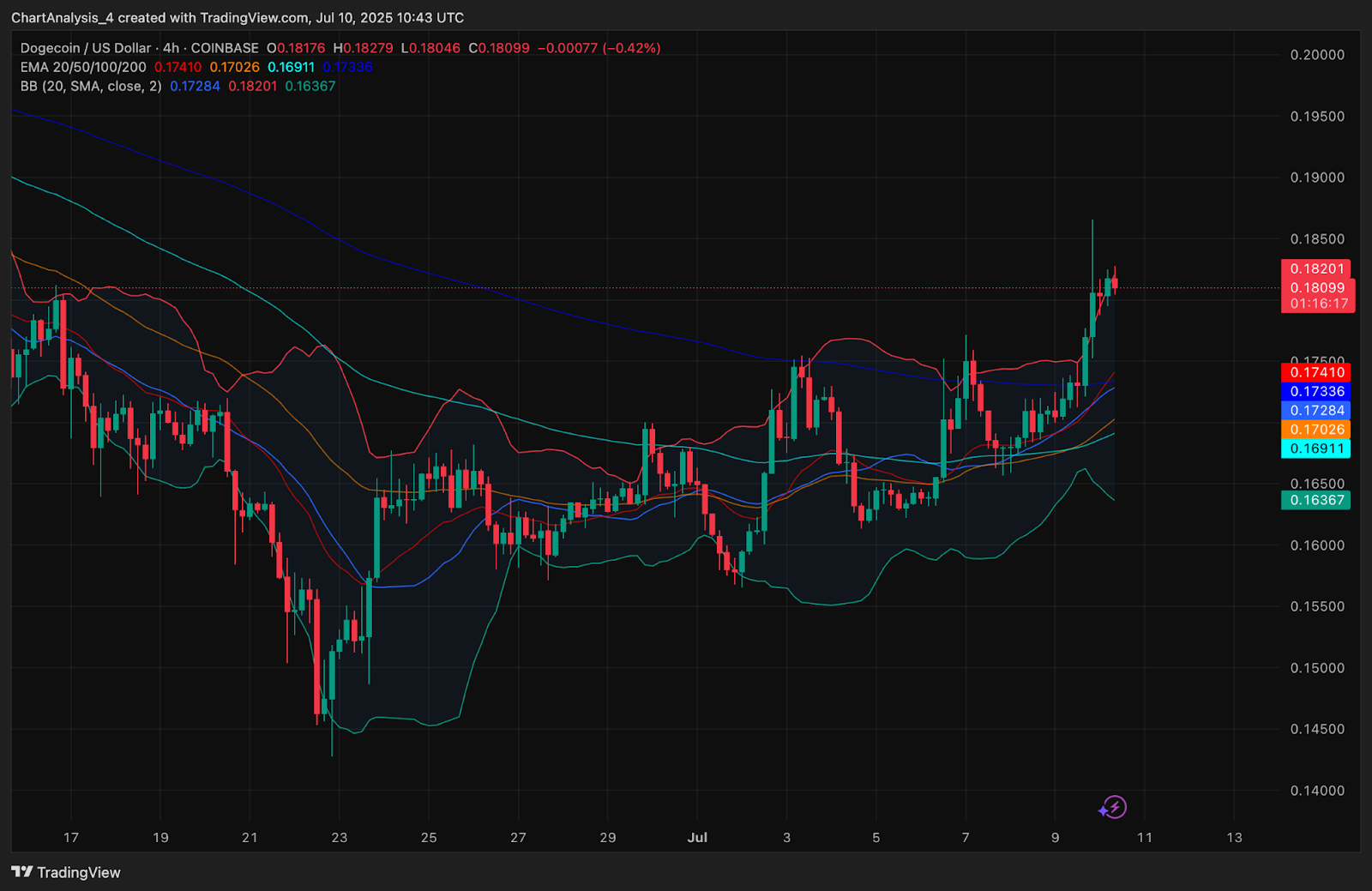
Task: Select the EMA 20/50/100/200 indicator legend
Action: [83, 67]
